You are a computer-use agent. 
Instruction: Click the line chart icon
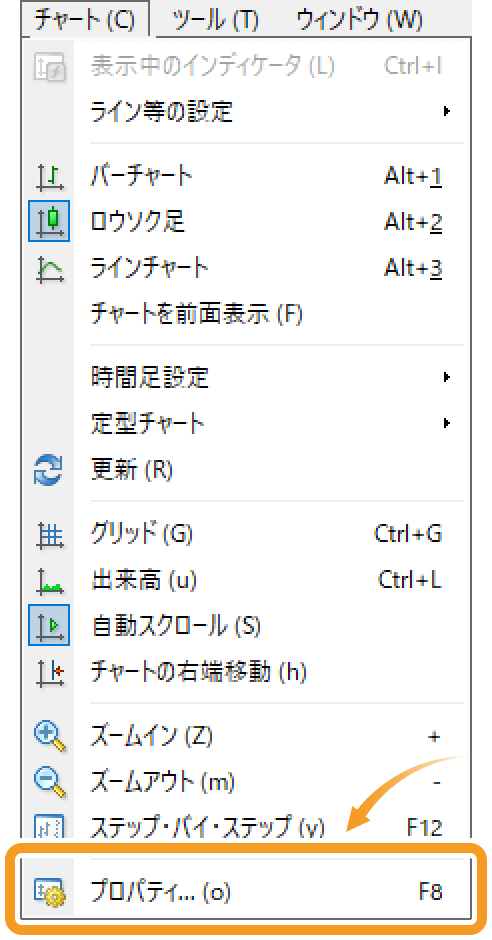coord(49,268)
